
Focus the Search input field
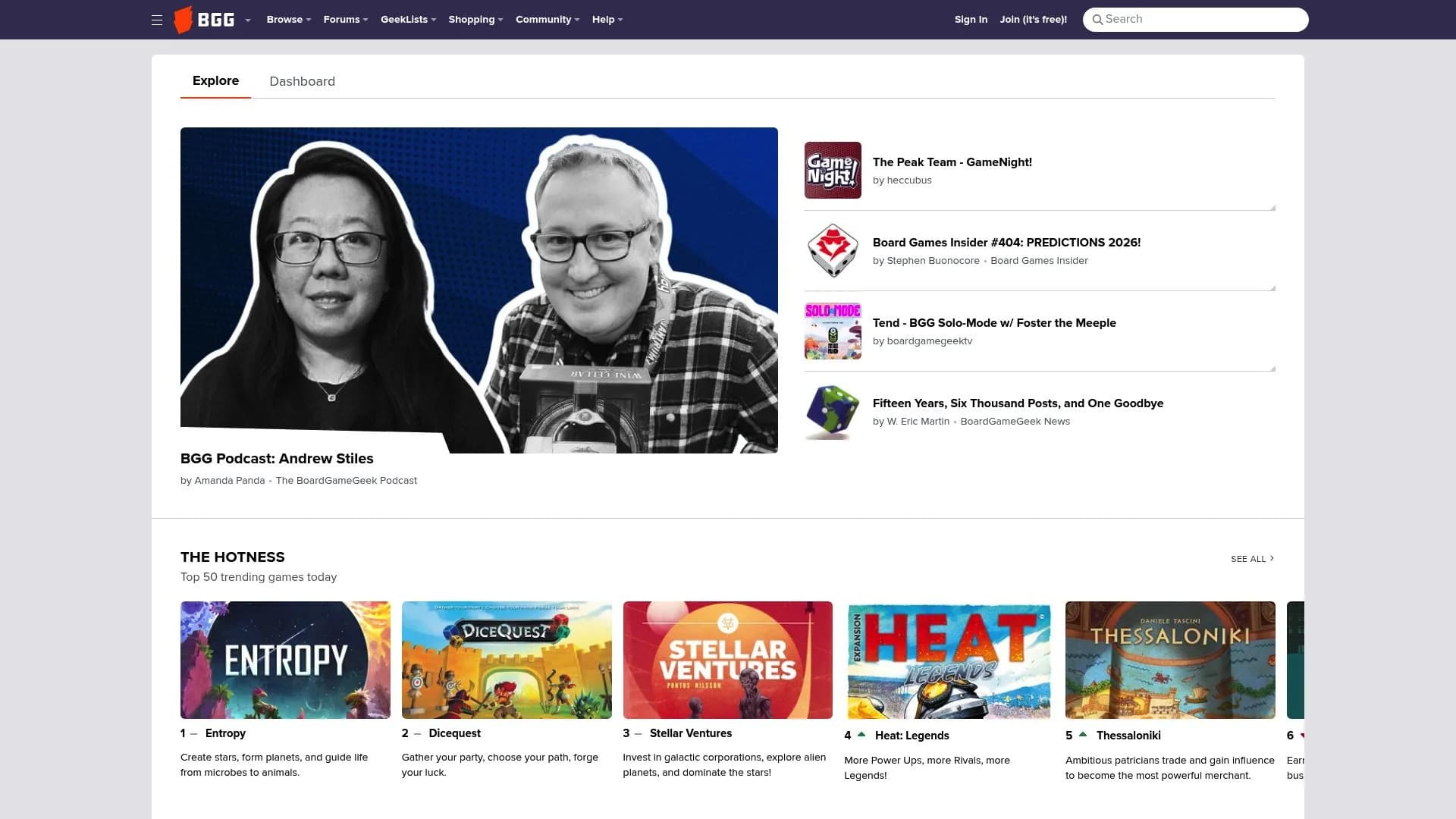(x=1195, y=20)
